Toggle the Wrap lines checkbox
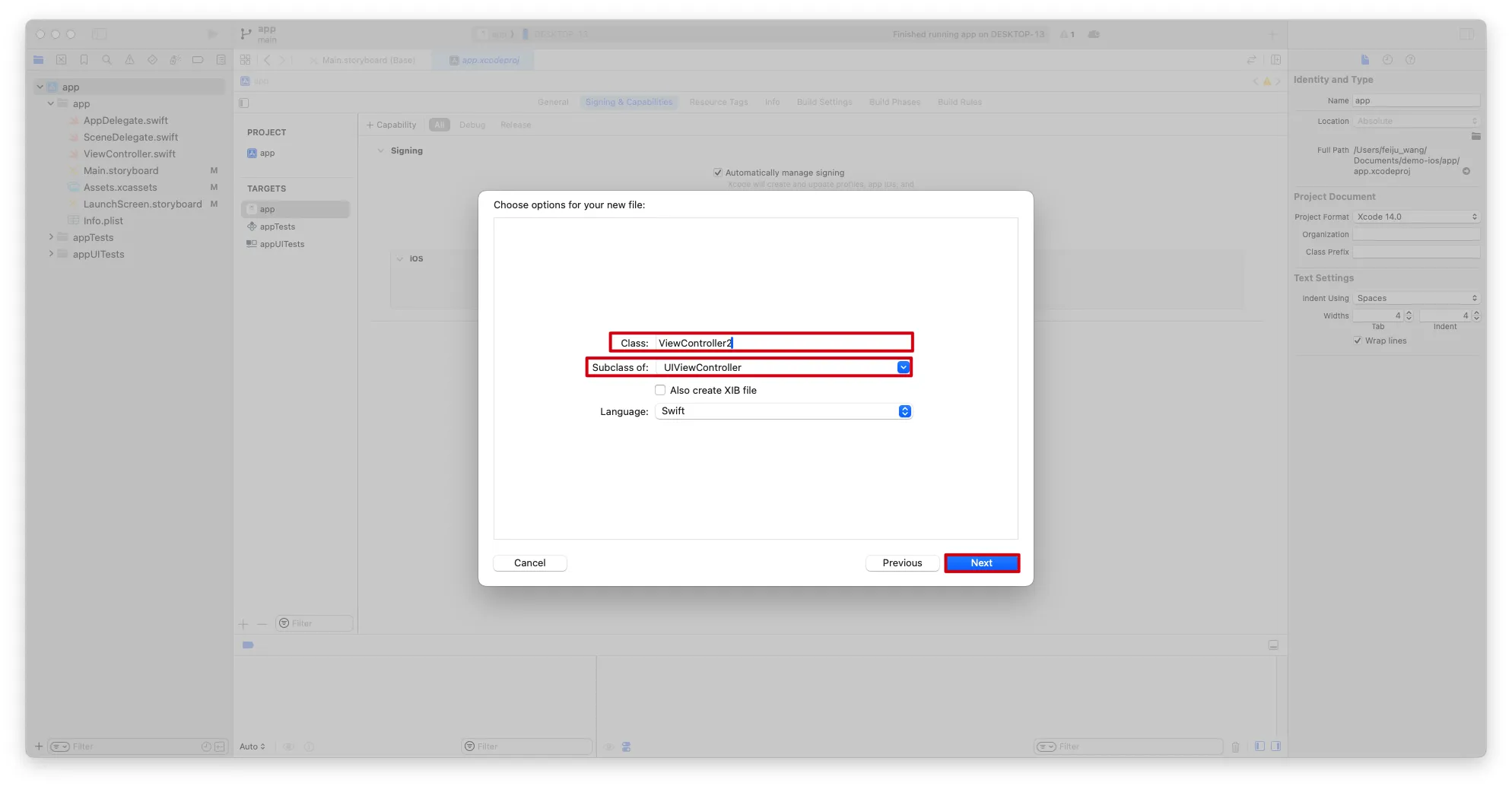Image resolution: width=1512 pixels, height=789 pixels. tap(1358, 341)
